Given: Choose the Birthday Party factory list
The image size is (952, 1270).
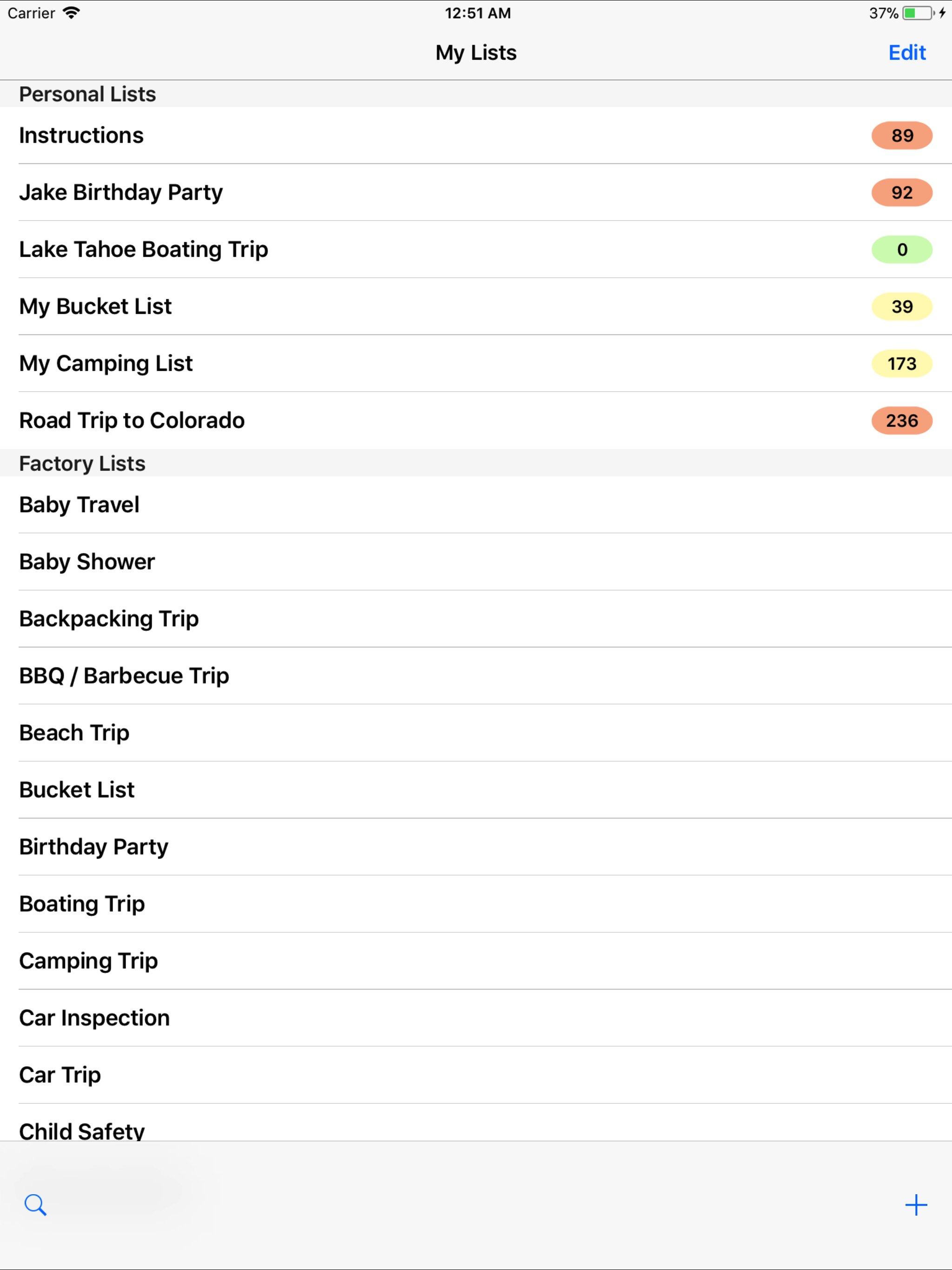Looking at the screenshot, I should [93, 847].
